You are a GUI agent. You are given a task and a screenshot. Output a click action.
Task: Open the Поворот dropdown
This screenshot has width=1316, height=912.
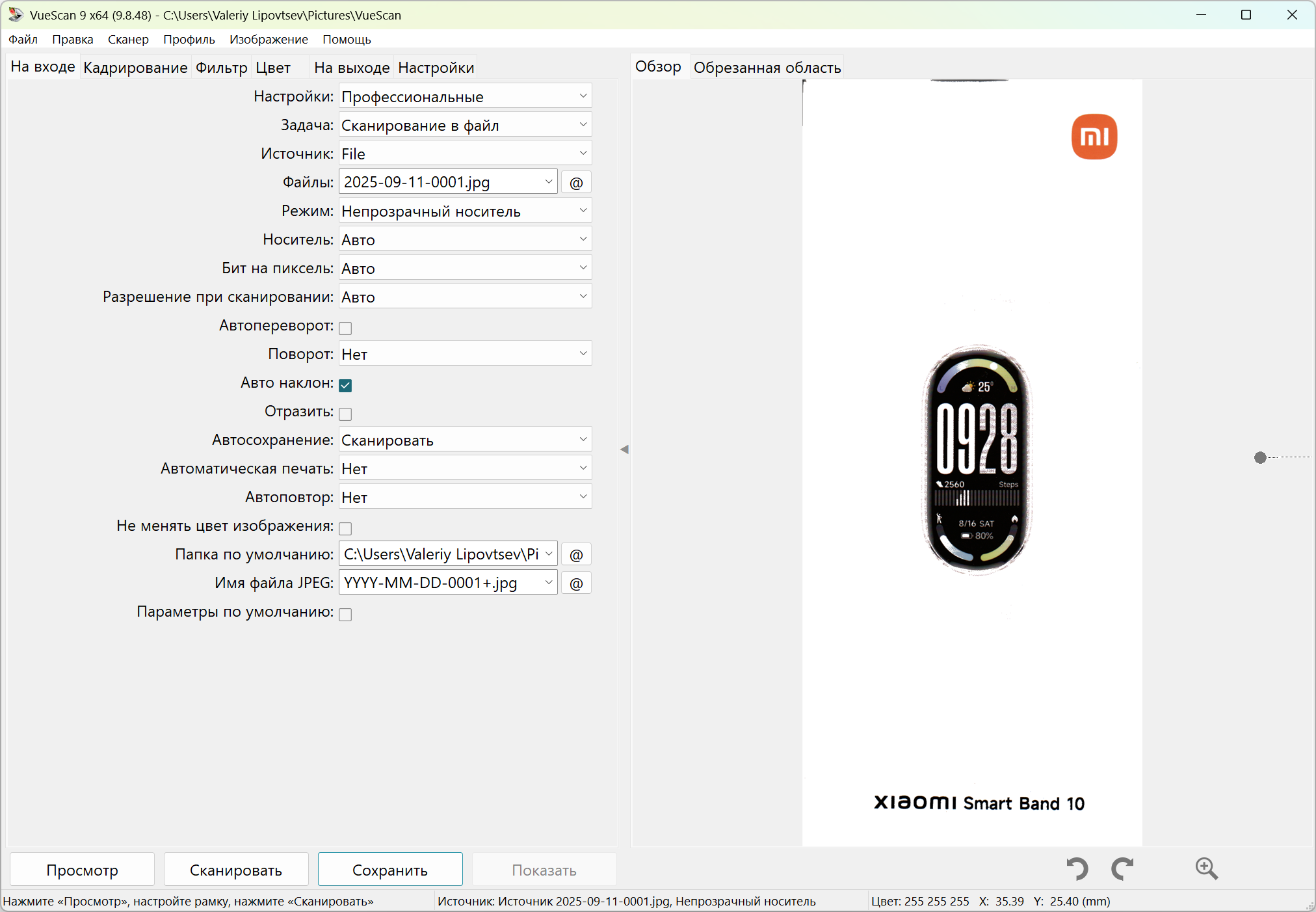[465, 354]
